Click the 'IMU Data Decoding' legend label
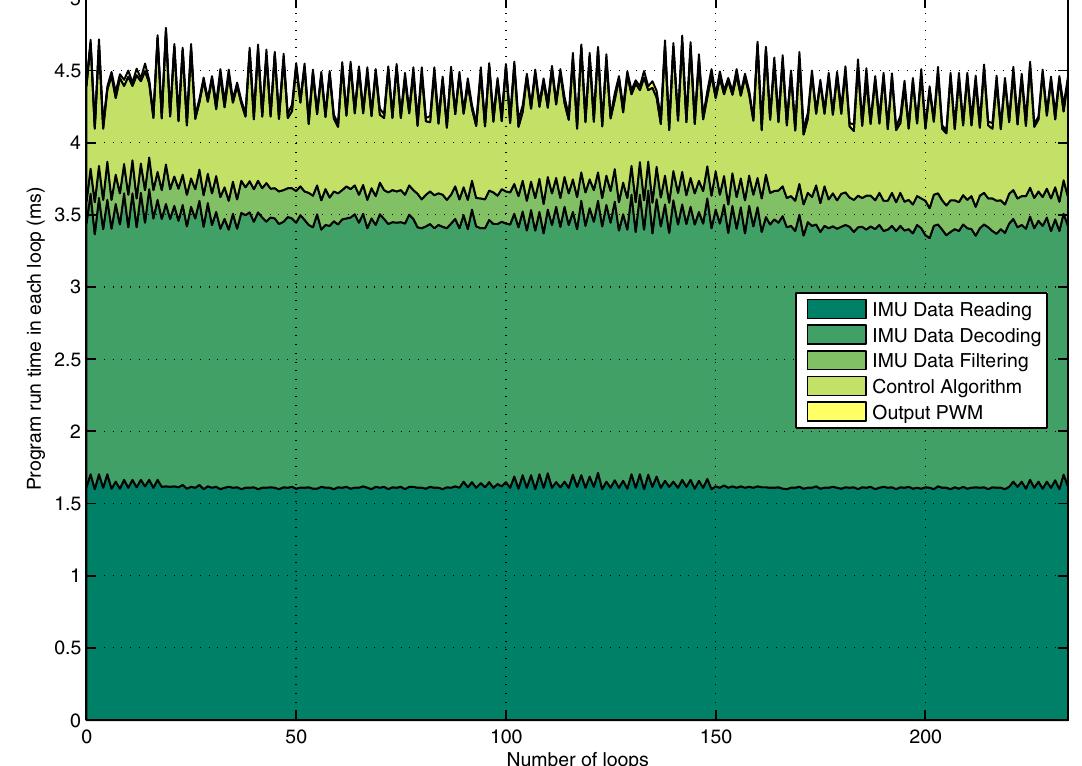The height and width of the screenshot is (766, 1082). [956, 335]
